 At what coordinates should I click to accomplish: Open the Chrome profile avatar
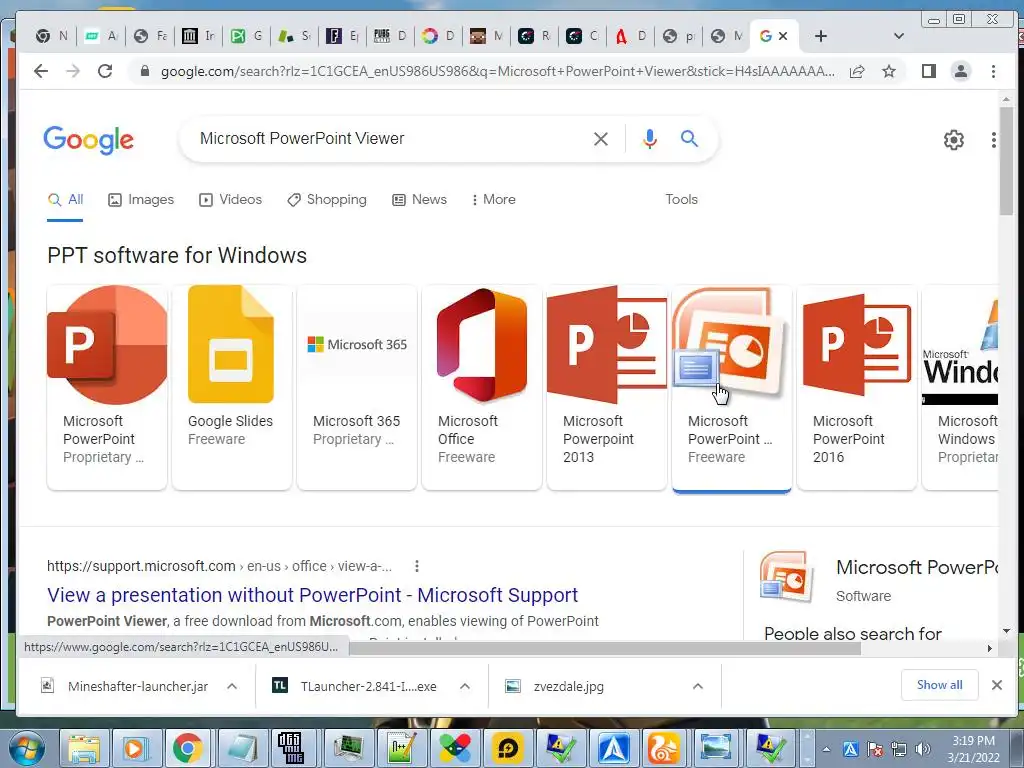tap(961, 71)
